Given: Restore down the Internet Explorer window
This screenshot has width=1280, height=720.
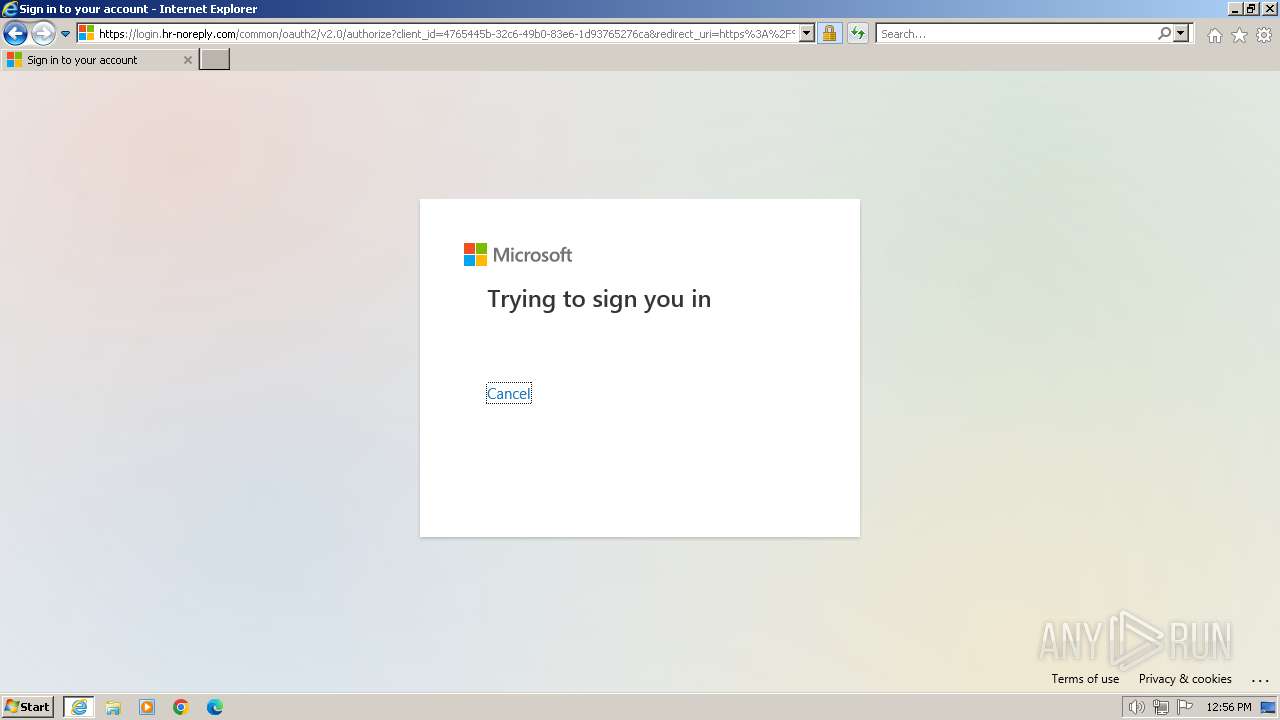Looking at the screenshot, I should pyautogui.click(x=1251, y=8).
